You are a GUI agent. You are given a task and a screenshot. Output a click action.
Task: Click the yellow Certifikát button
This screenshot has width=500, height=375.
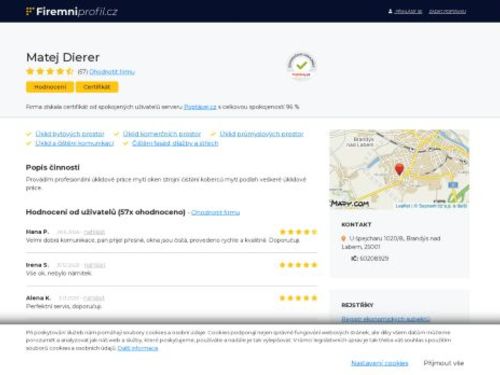click(x=97, y=87)
